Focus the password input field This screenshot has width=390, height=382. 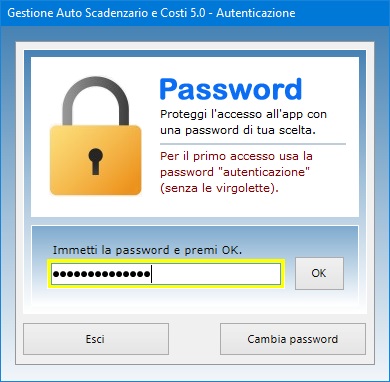tap(166, 274)
